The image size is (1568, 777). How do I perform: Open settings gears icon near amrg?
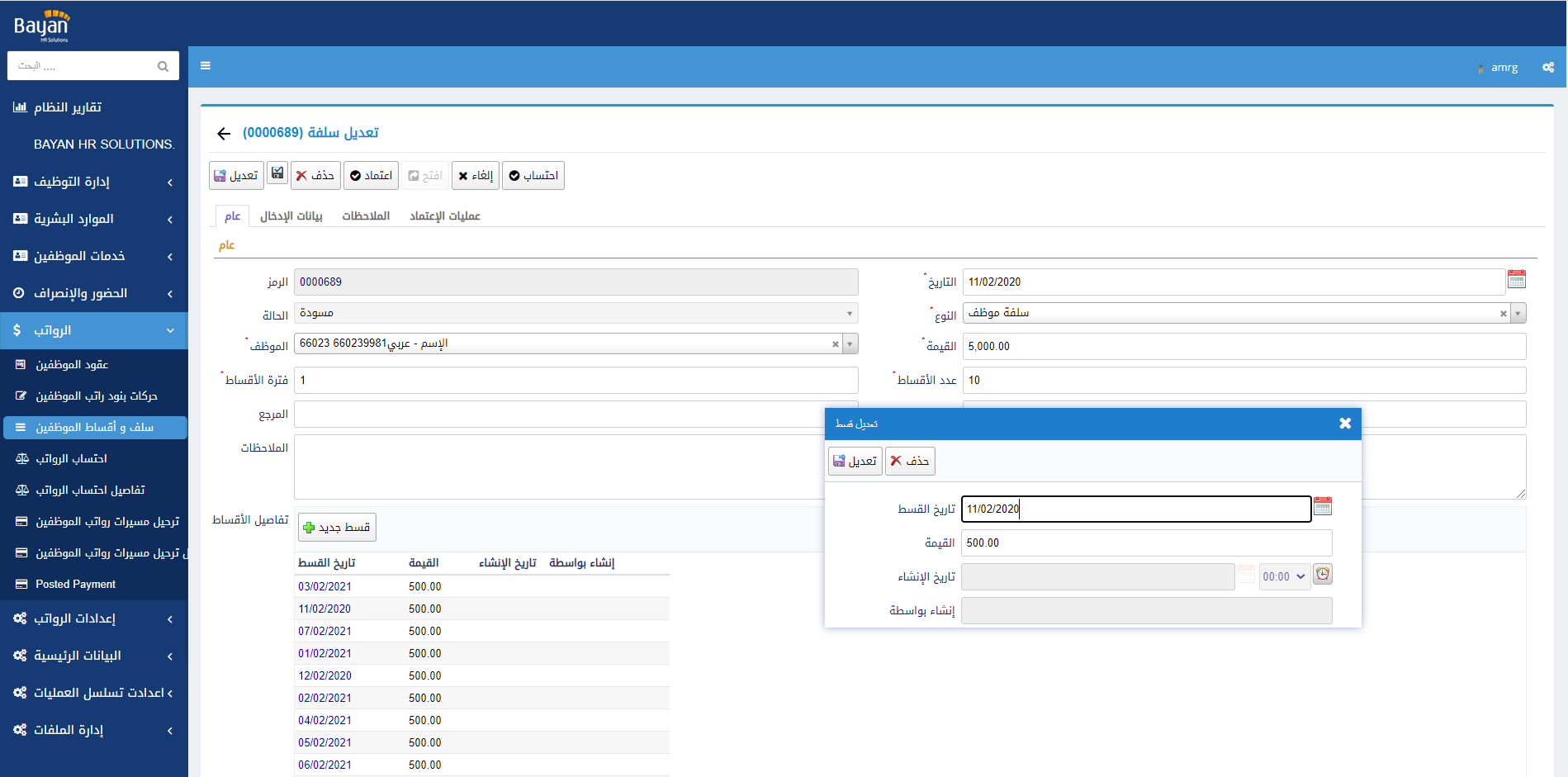click(x=1548, y=68)
